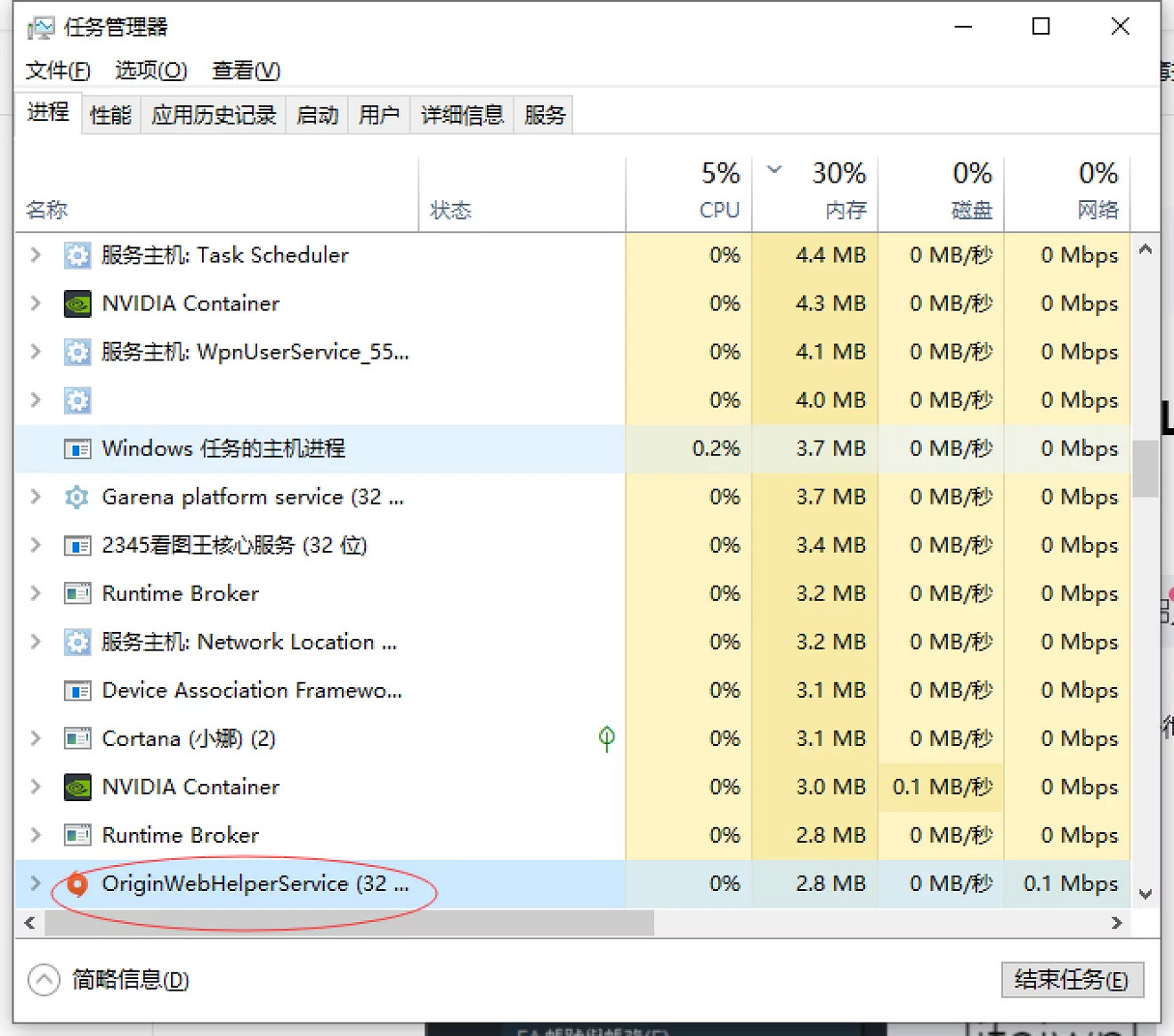Click the Cortana (小娜) process icon
The height and width of the screenshot is (1036, 1174).
point(77,738)
